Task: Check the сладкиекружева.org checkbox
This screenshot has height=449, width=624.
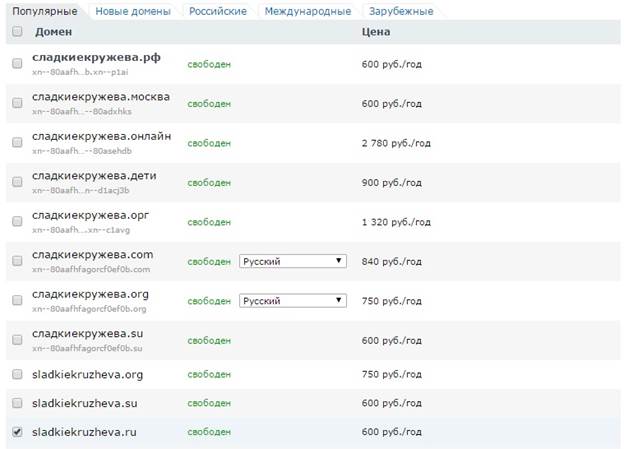Action: [x=17, y=300]
